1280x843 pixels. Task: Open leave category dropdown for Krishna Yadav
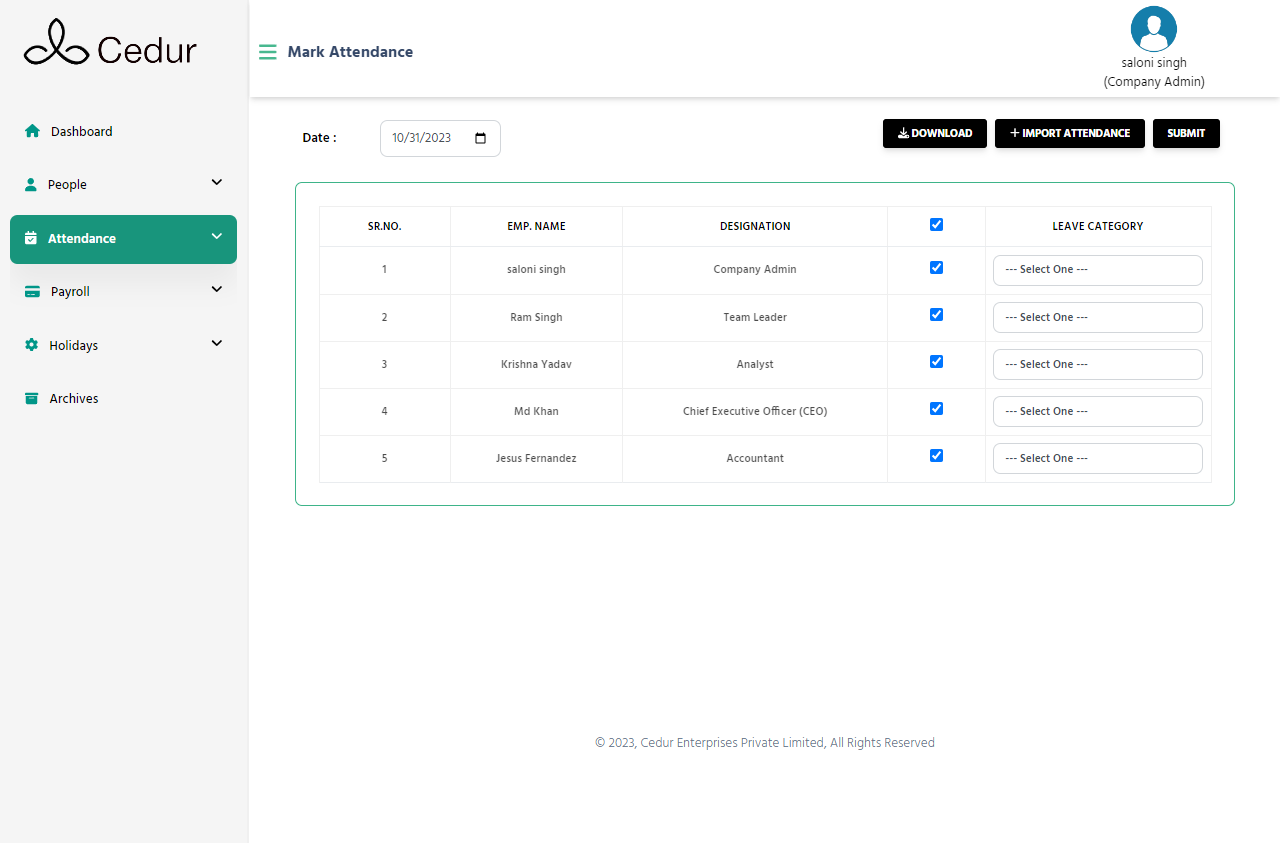click(x=1097, y=365)
